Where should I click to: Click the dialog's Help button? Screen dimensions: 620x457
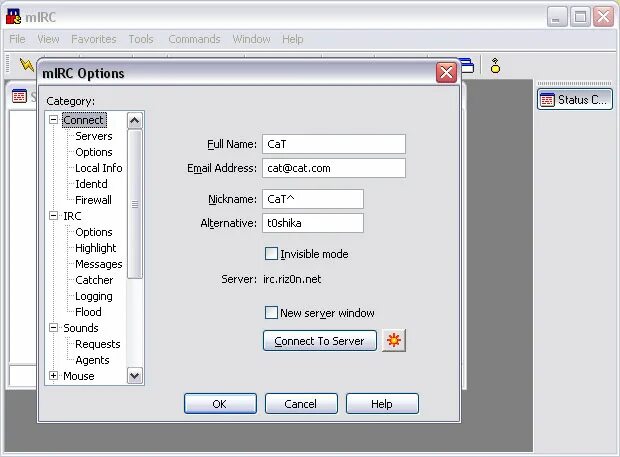coord(382,404)
